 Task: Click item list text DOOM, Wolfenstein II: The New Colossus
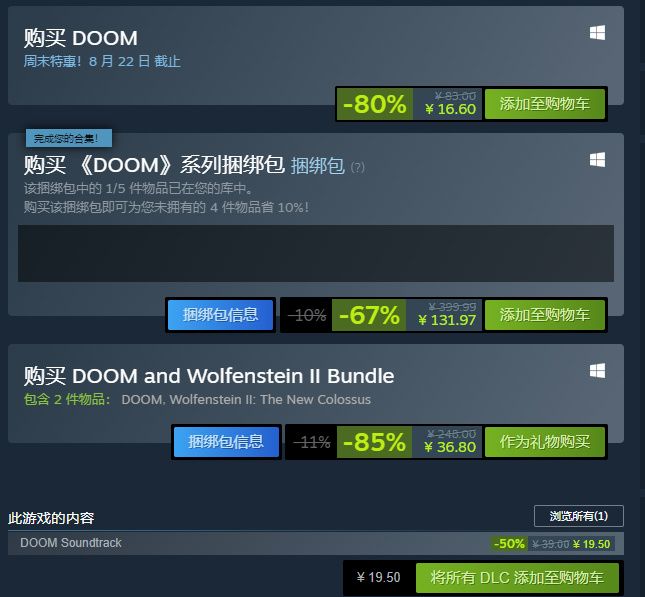click(x=246, y=400)
